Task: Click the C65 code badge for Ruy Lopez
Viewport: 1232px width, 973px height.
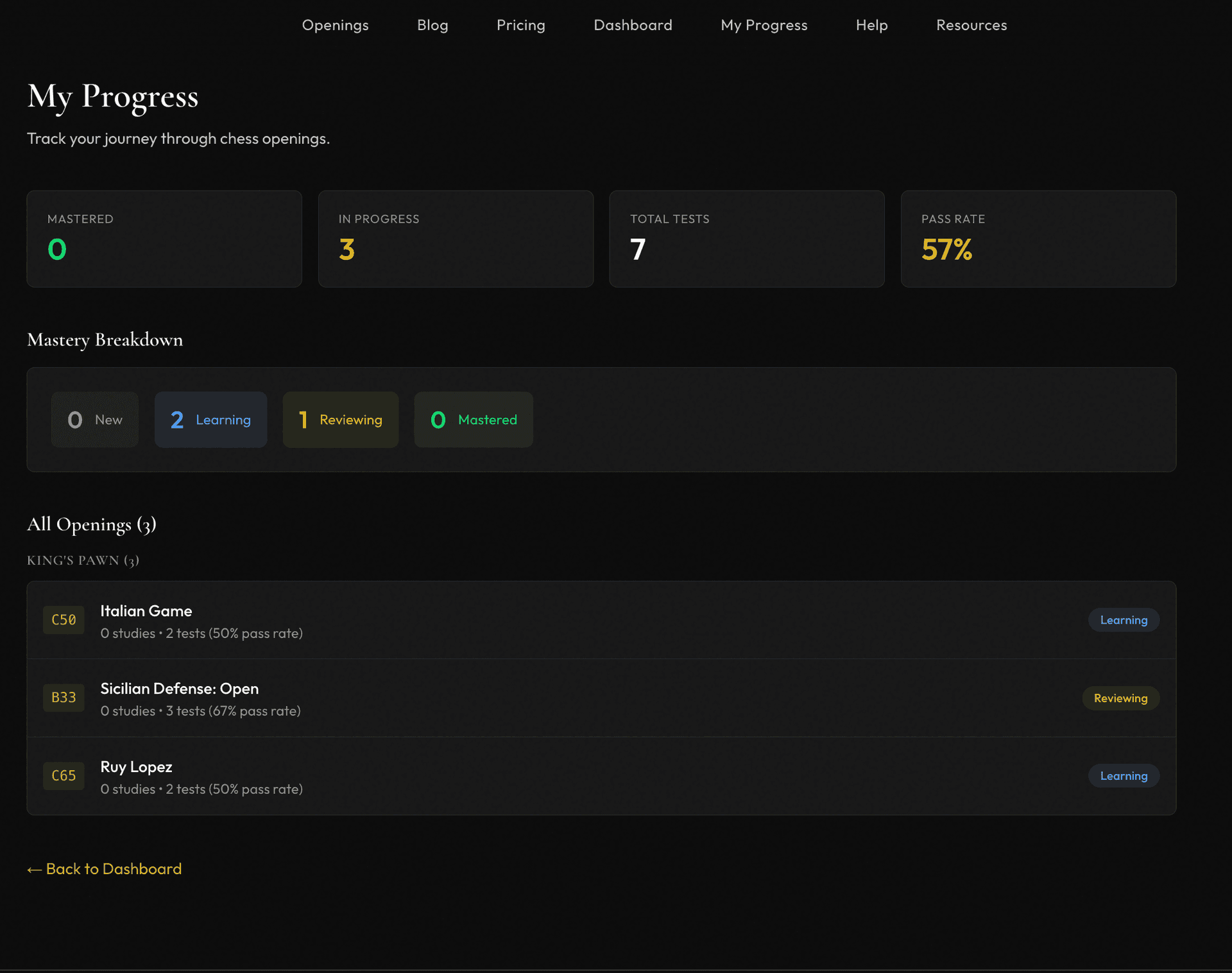Action: click(x=64, y=775)
